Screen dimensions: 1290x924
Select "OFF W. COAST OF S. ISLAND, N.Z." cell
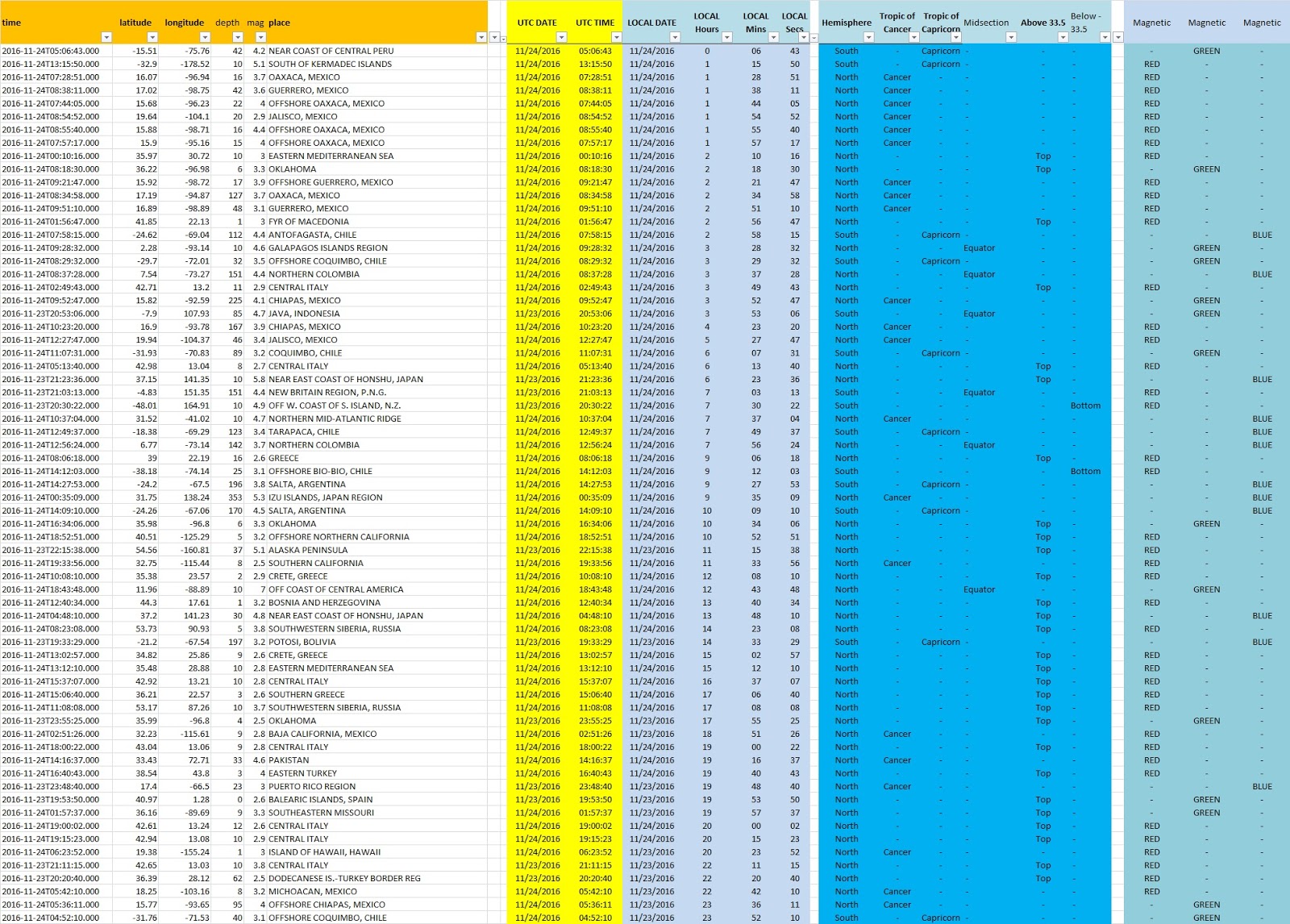[x=377, y=406]
